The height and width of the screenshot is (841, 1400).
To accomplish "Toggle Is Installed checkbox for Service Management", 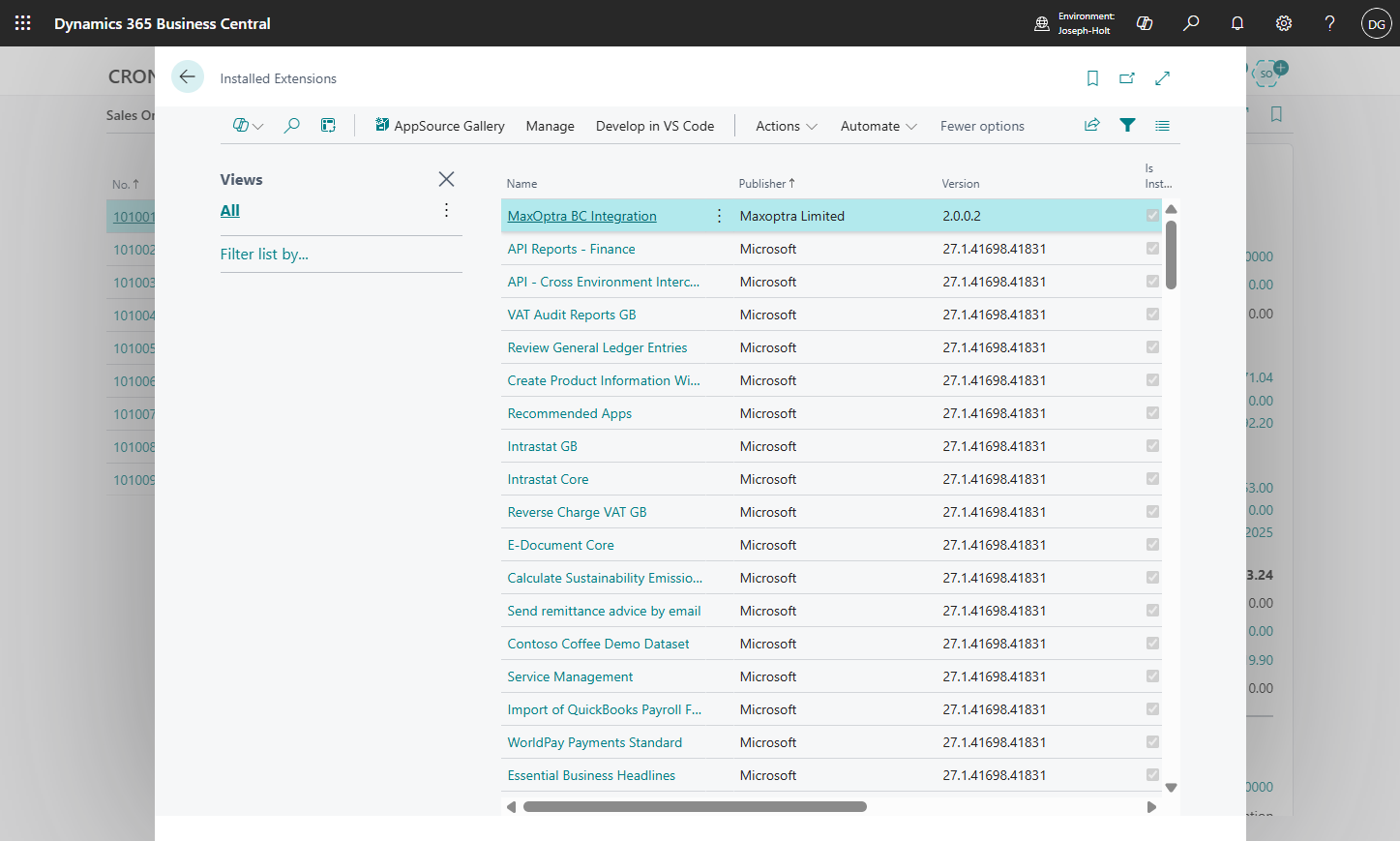I will pos(1152,676).
